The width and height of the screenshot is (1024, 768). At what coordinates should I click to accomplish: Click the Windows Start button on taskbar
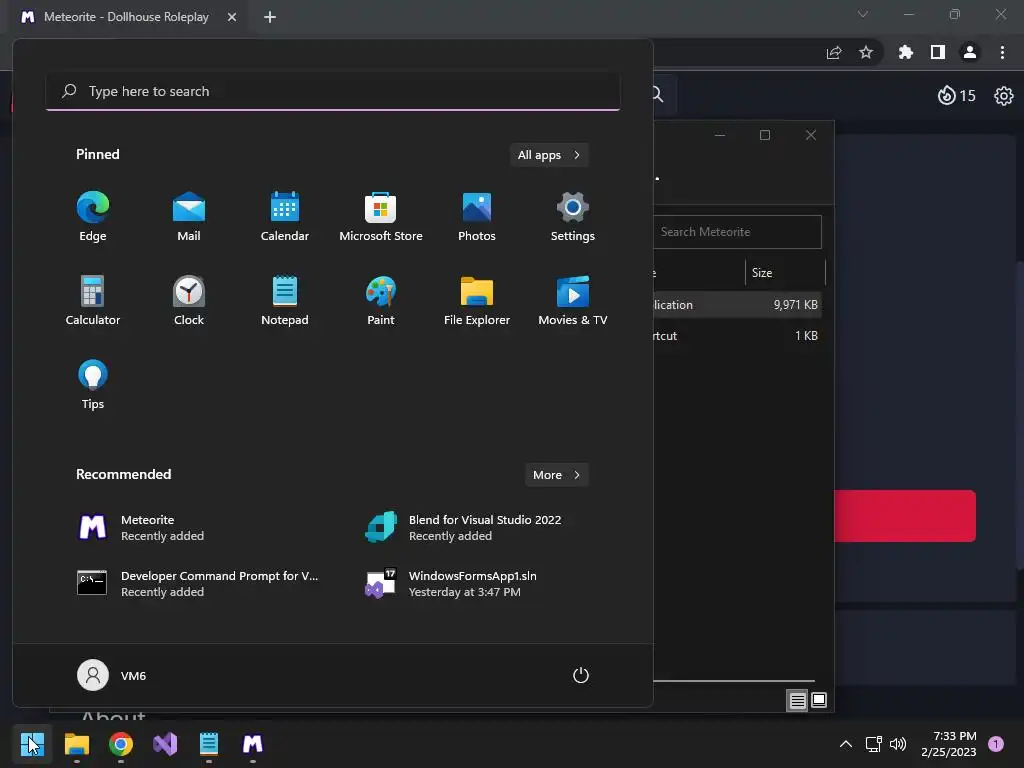click(x=32, y=744)
